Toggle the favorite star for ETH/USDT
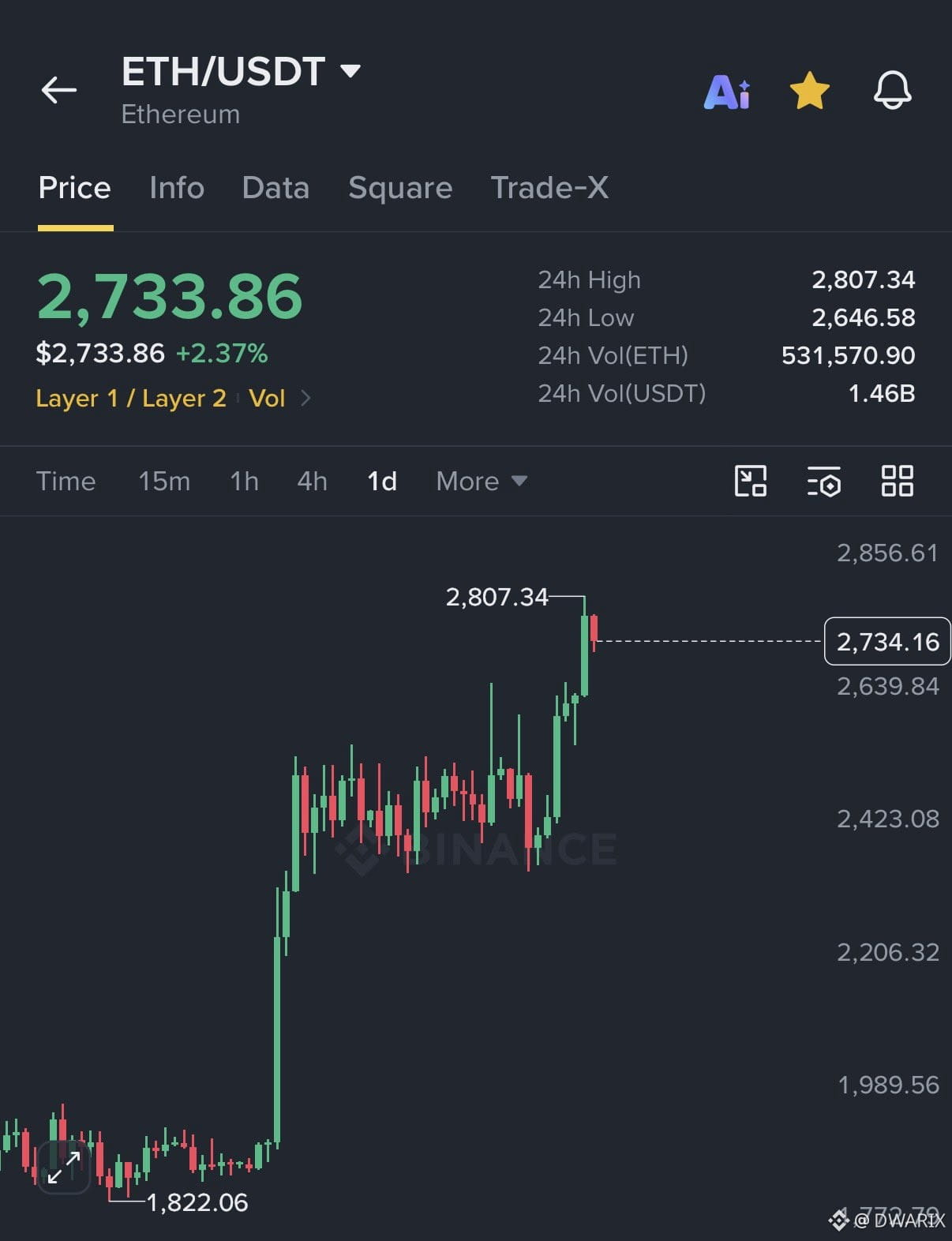The width and height of the screenshot is (952, 1241). 810,91
